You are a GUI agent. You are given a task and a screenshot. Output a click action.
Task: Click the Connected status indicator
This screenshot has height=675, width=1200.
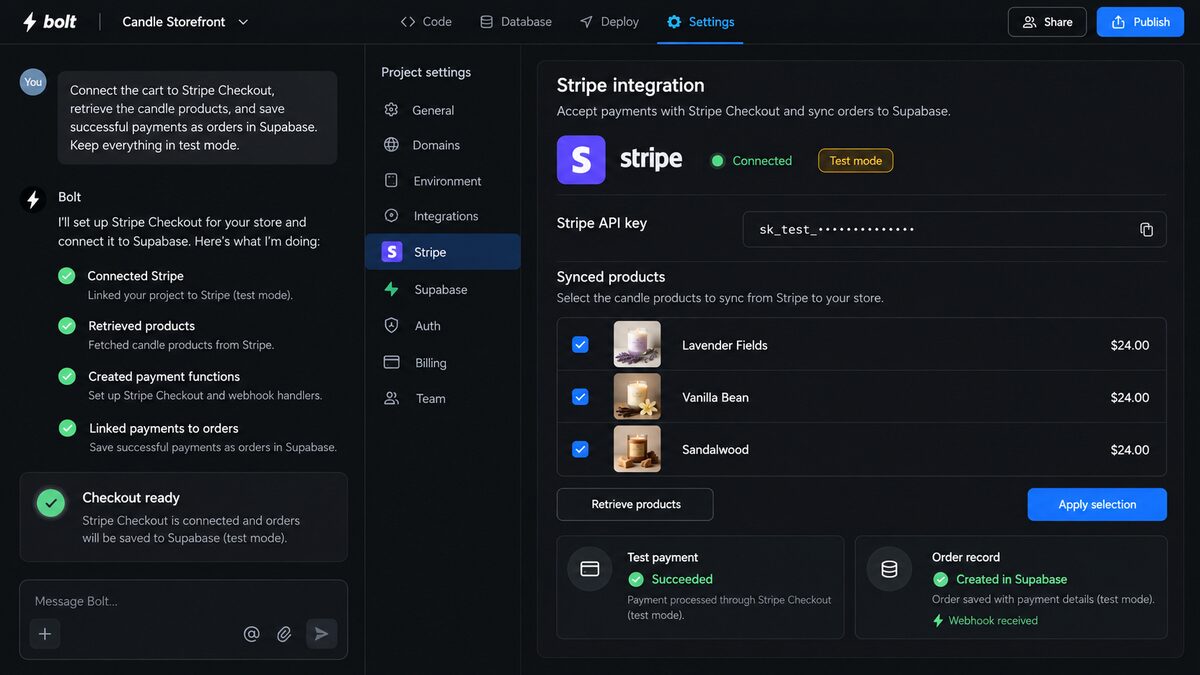751,160
